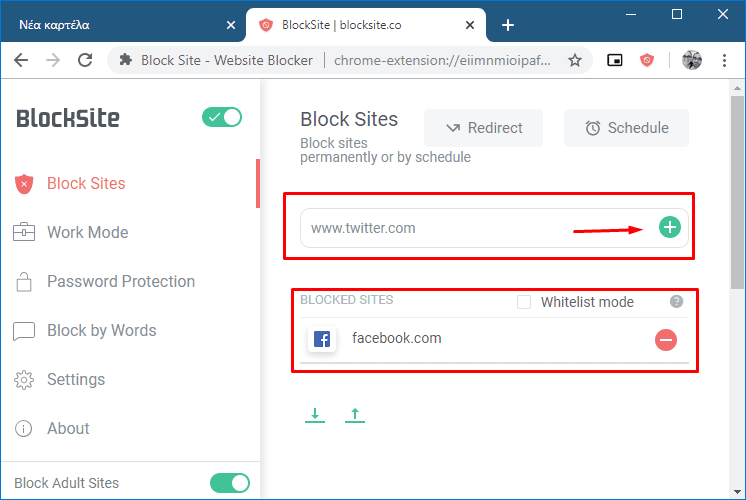Click the Block Adult Sites label
The width and height of the screenshot is (746, 500).
[x=66, y=483]
